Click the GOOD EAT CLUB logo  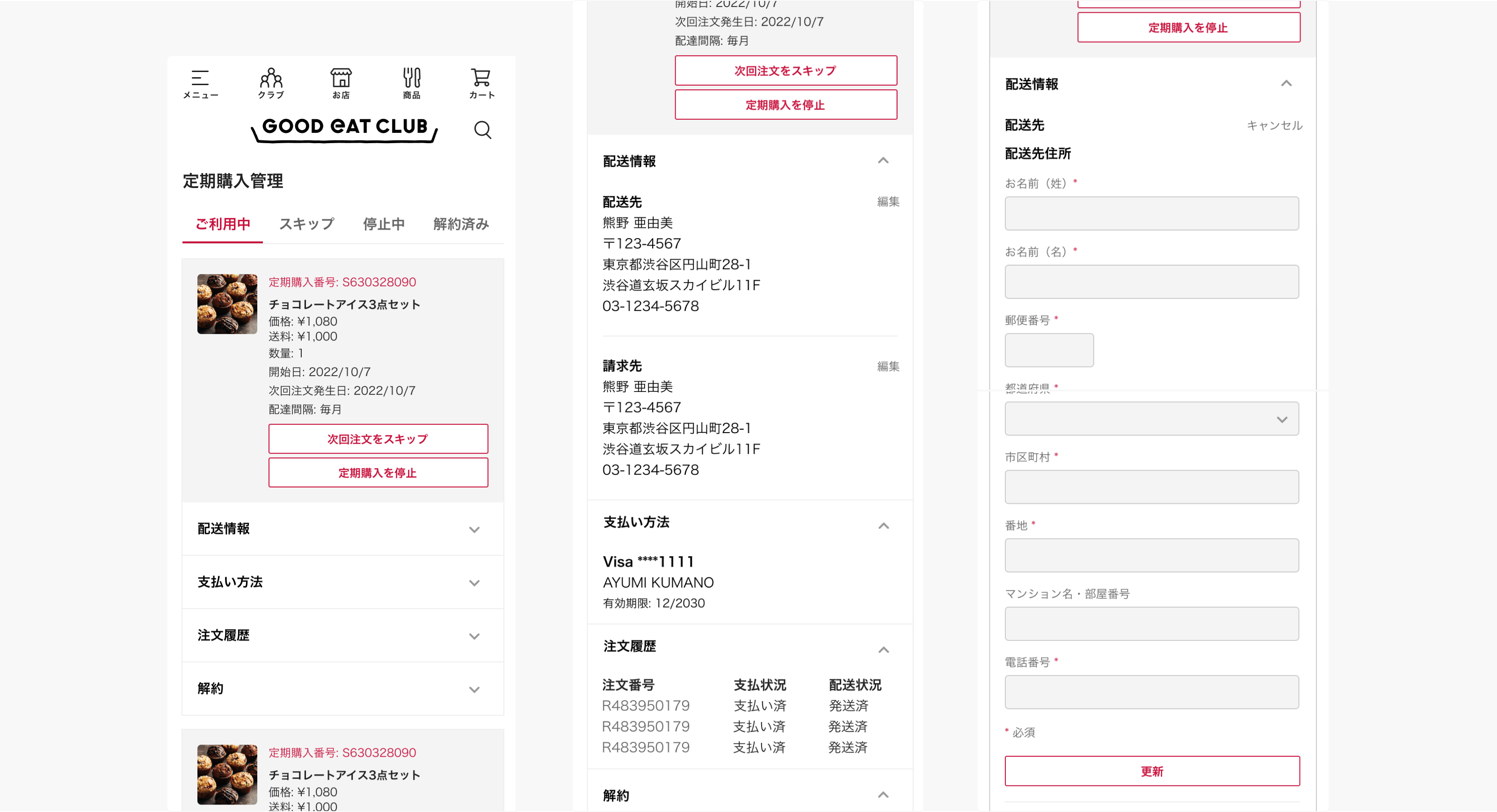coord(345,128)
